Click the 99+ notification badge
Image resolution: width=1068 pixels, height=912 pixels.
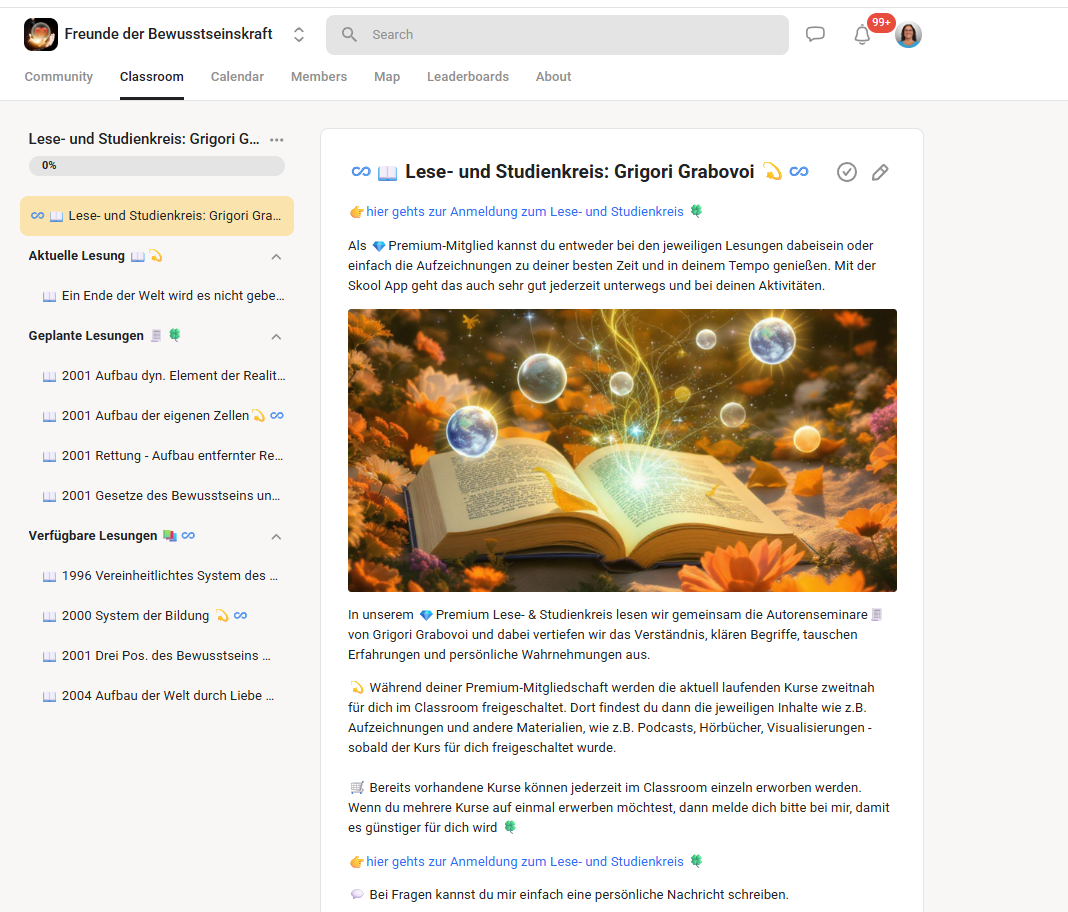(881, 22)
